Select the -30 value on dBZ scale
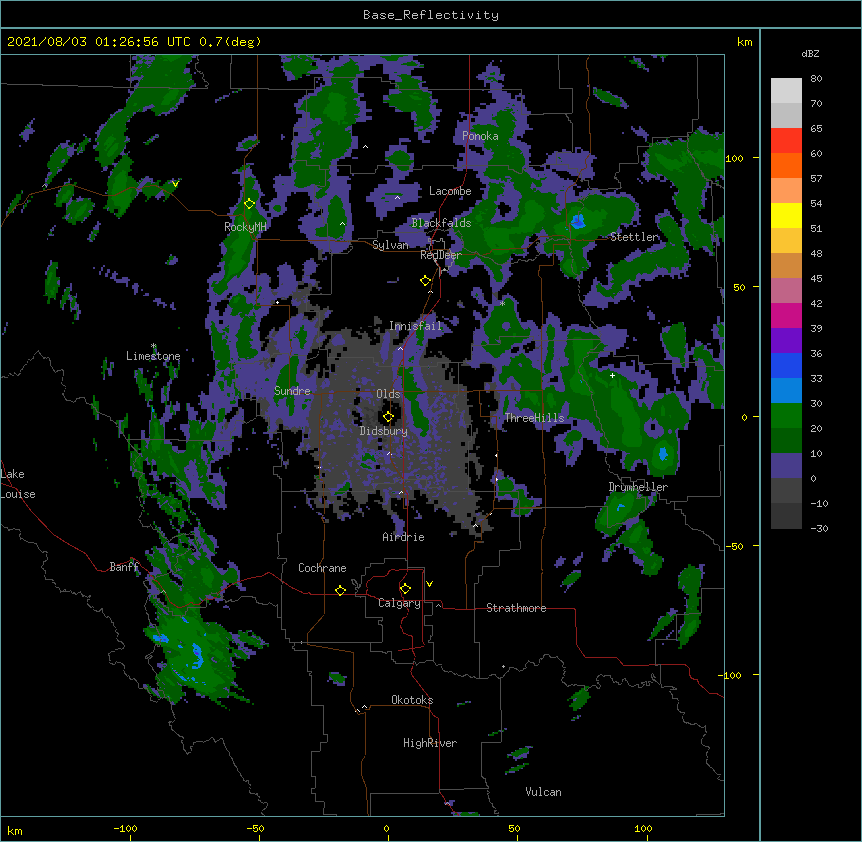The image size is (862, 842). 819,529
